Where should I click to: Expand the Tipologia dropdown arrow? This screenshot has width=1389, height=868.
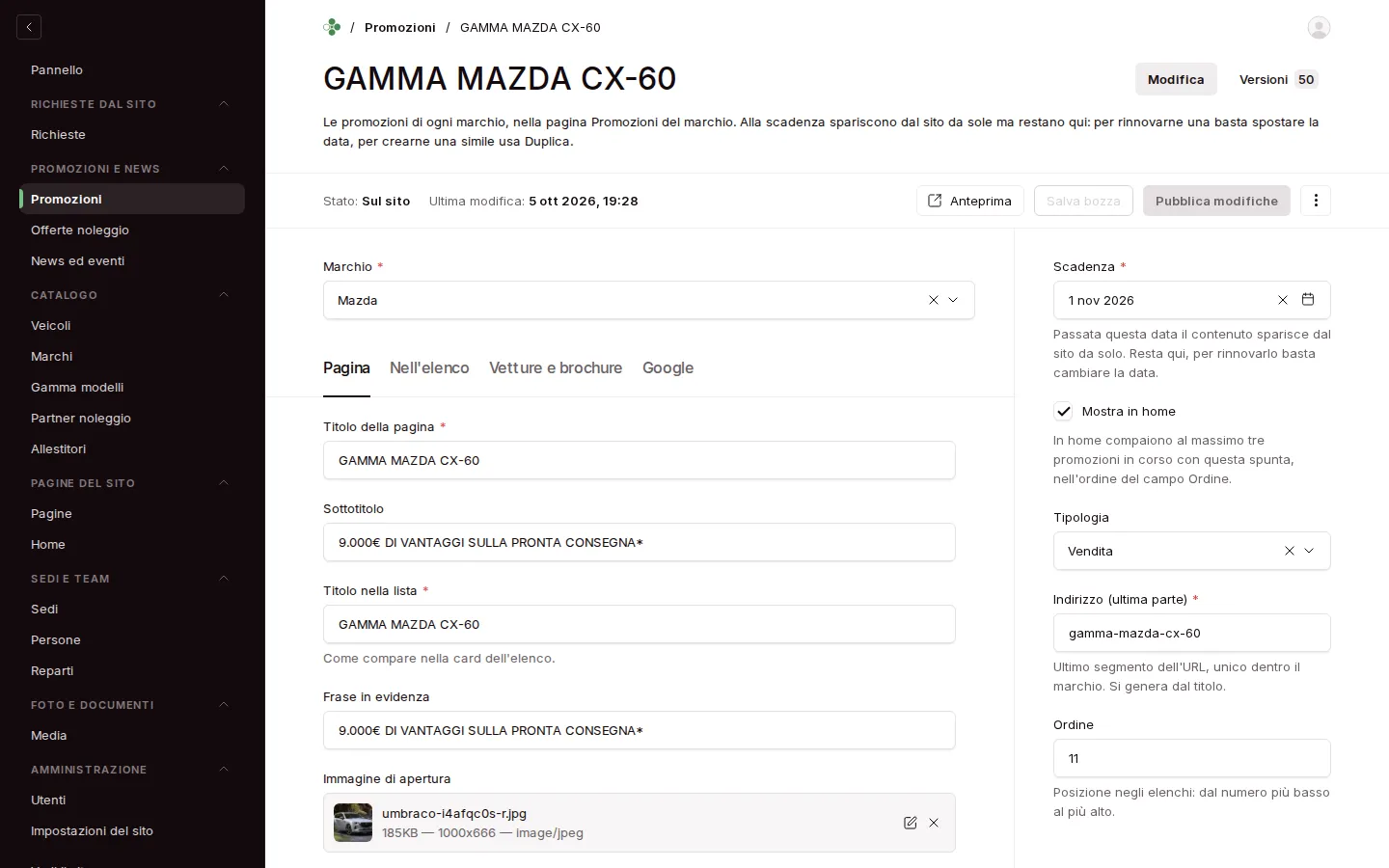point(1309,551)
